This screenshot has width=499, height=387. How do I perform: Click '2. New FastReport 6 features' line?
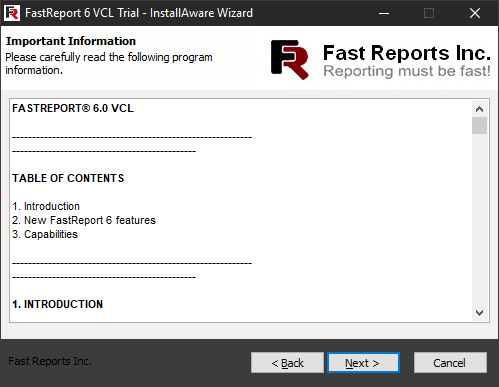84,220
